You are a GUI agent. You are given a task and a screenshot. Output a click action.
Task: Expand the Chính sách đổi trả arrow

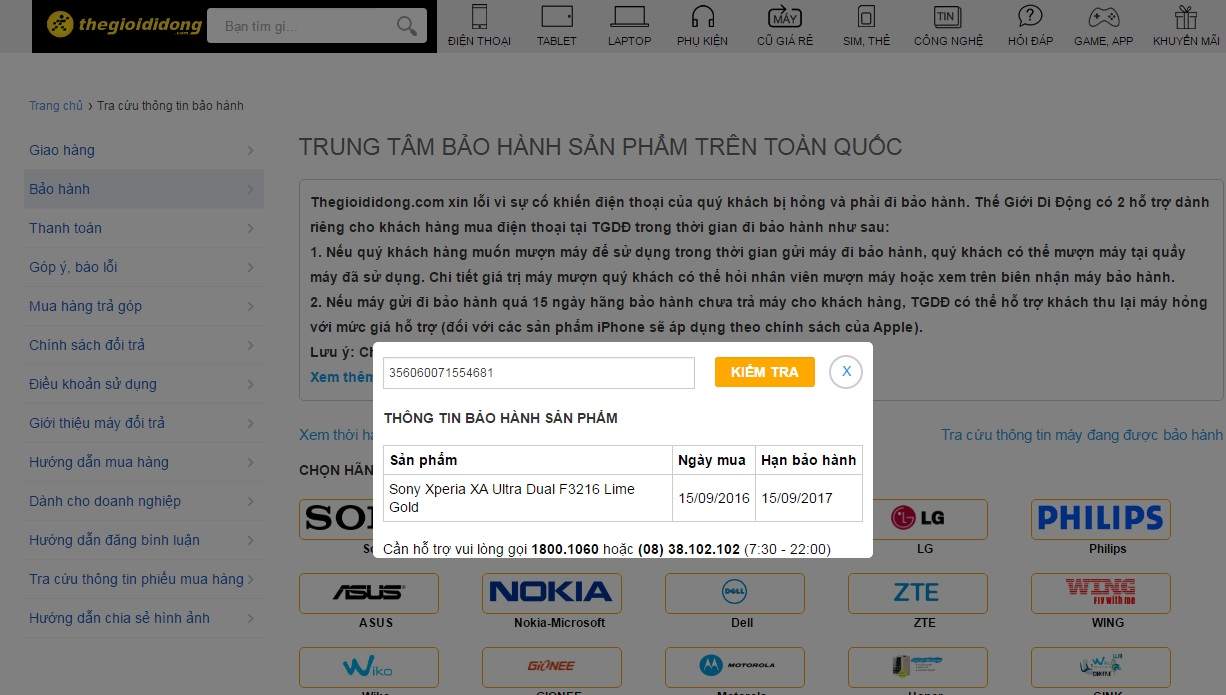click(x=250, y=346)
